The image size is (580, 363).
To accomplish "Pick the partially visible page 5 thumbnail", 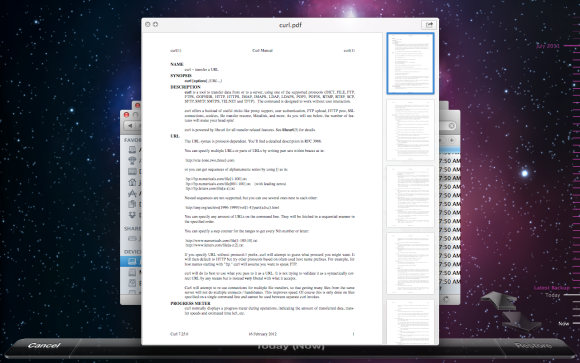I will [x=410, y=322].
